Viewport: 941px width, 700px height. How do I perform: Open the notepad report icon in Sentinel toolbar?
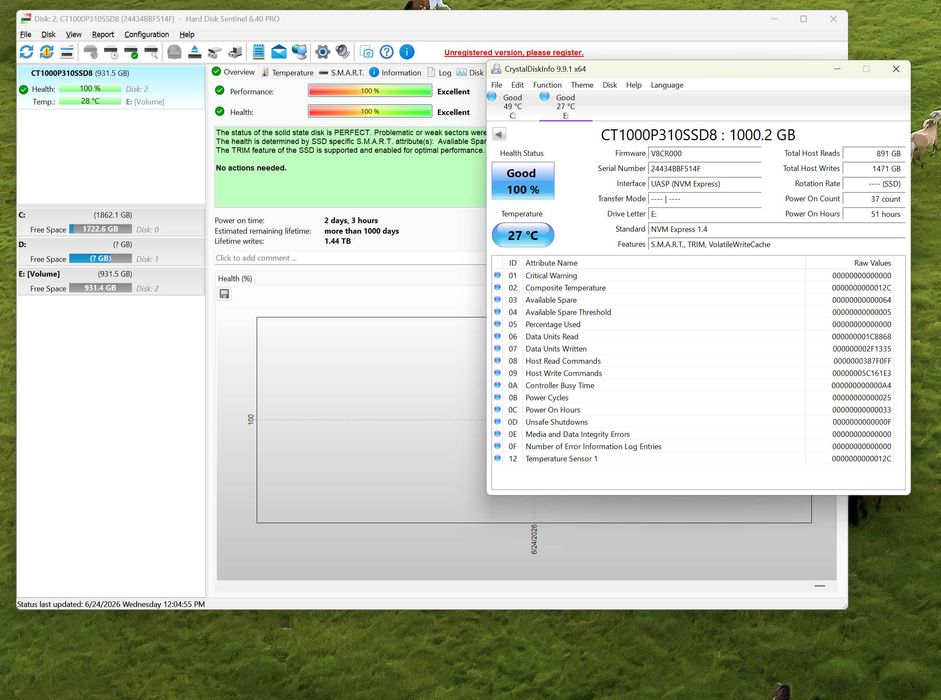259,52
